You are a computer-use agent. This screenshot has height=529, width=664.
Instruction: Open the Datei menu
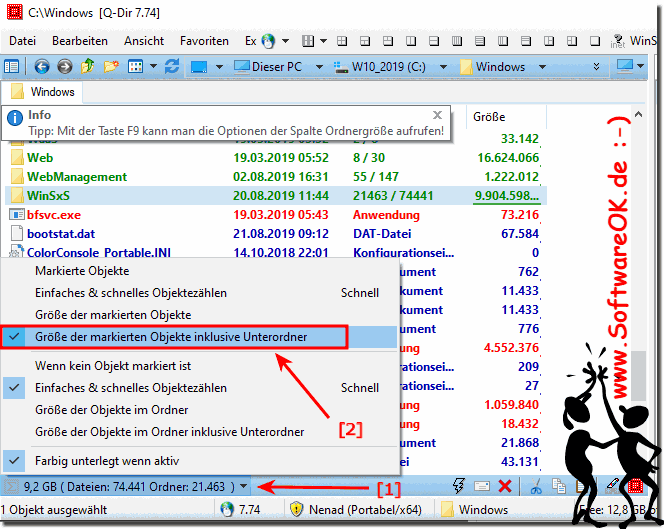[x=22, y=41]
